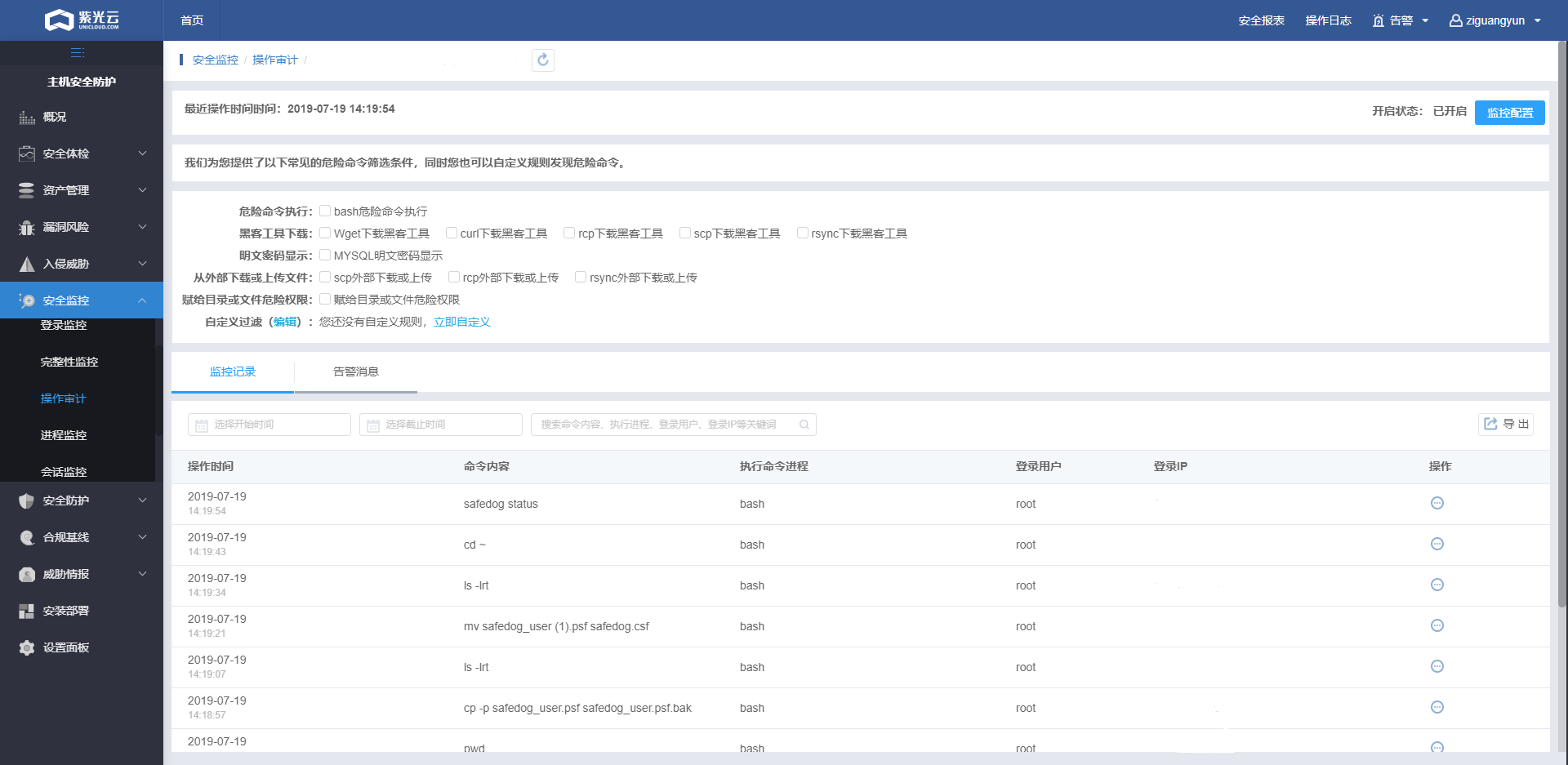
Task: Click the 概况 overview chart icon
Action: pos(27,117)
